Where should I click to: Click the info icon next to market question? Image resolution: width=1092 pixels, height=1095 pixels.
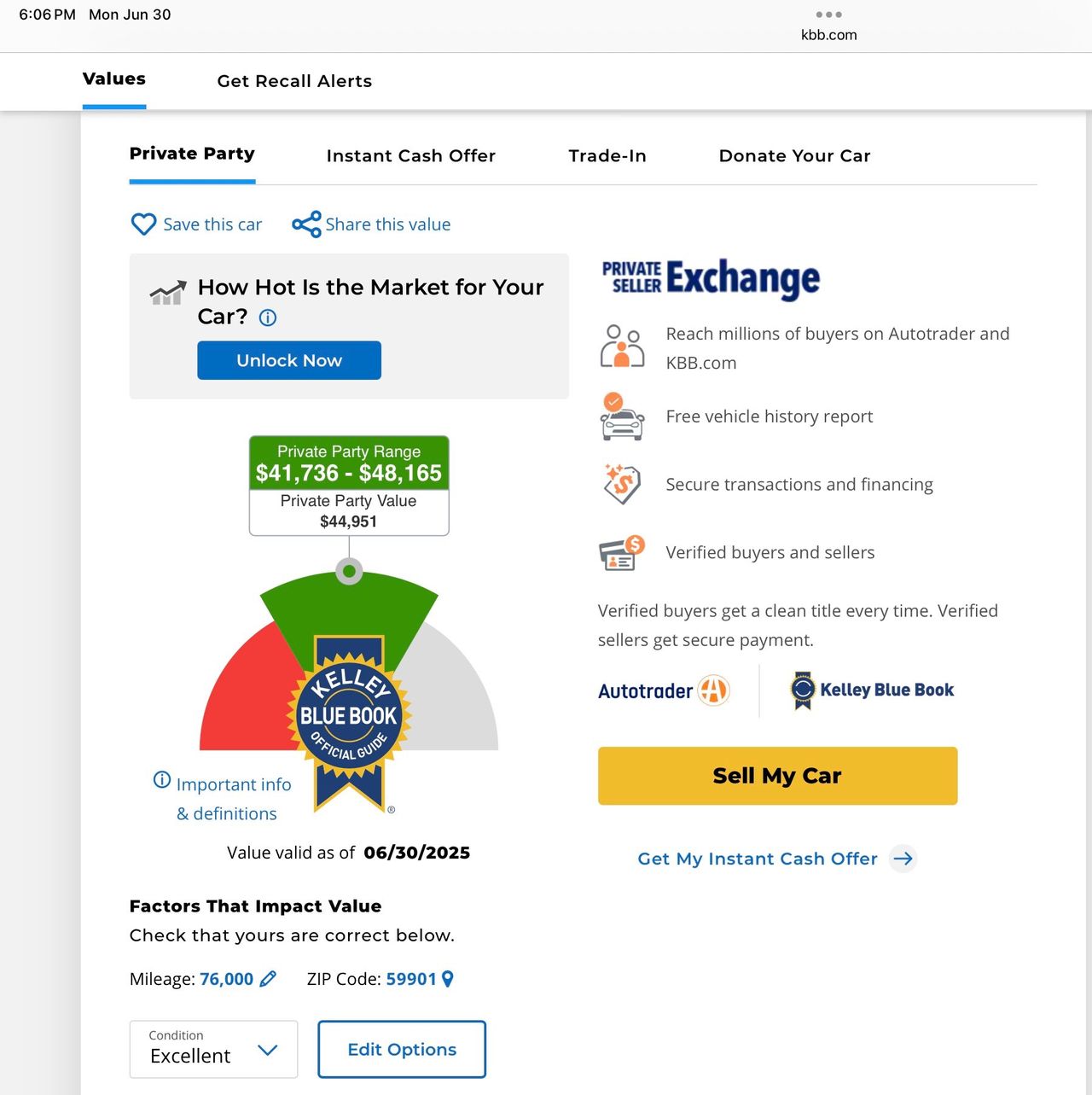[268, 317]
